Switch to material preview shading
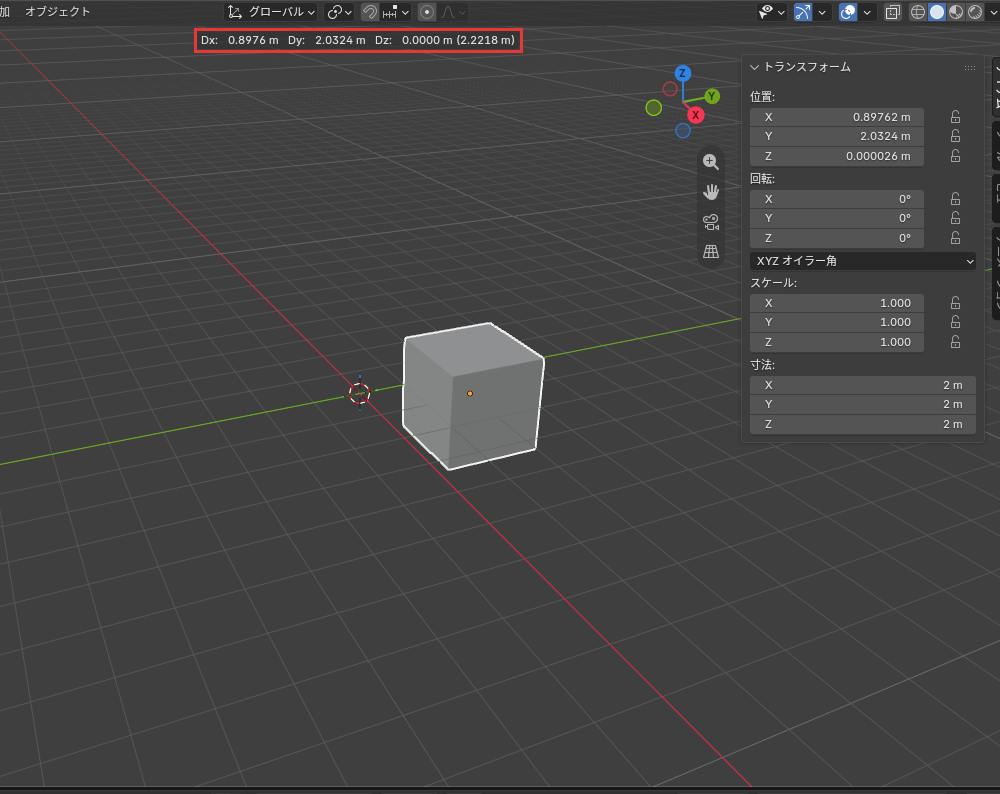The width and height of the screenshot is (1000, 794). pyautogui.click(x=956, y=12)
